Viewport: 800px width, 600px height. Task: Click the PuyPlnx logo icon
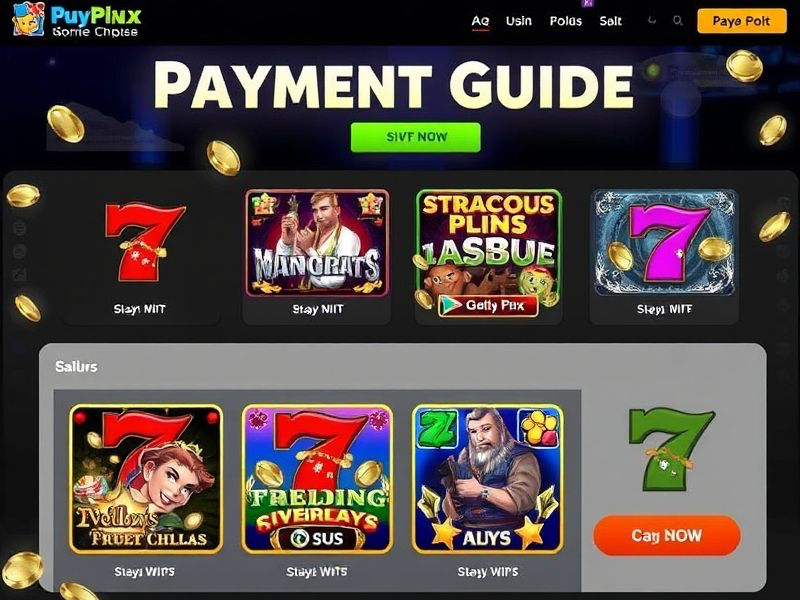click(x=29, y=20)
